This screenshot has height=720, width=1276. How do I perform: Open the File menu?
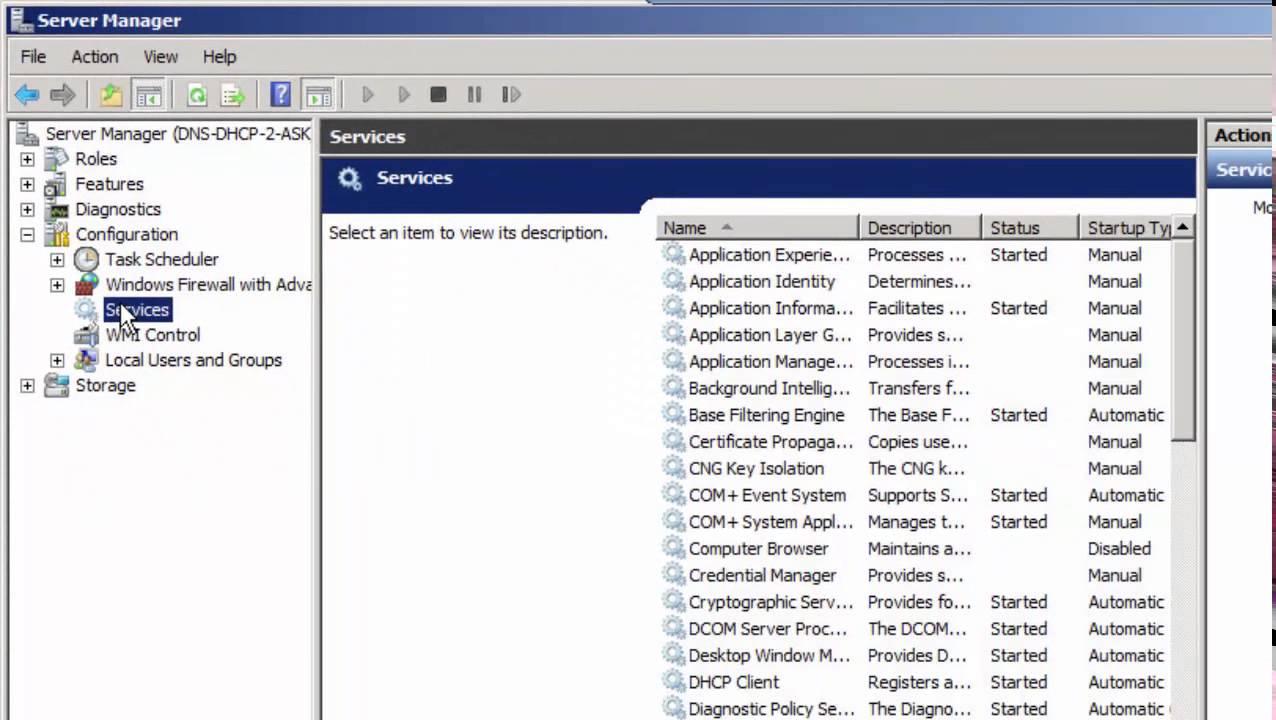33,57
